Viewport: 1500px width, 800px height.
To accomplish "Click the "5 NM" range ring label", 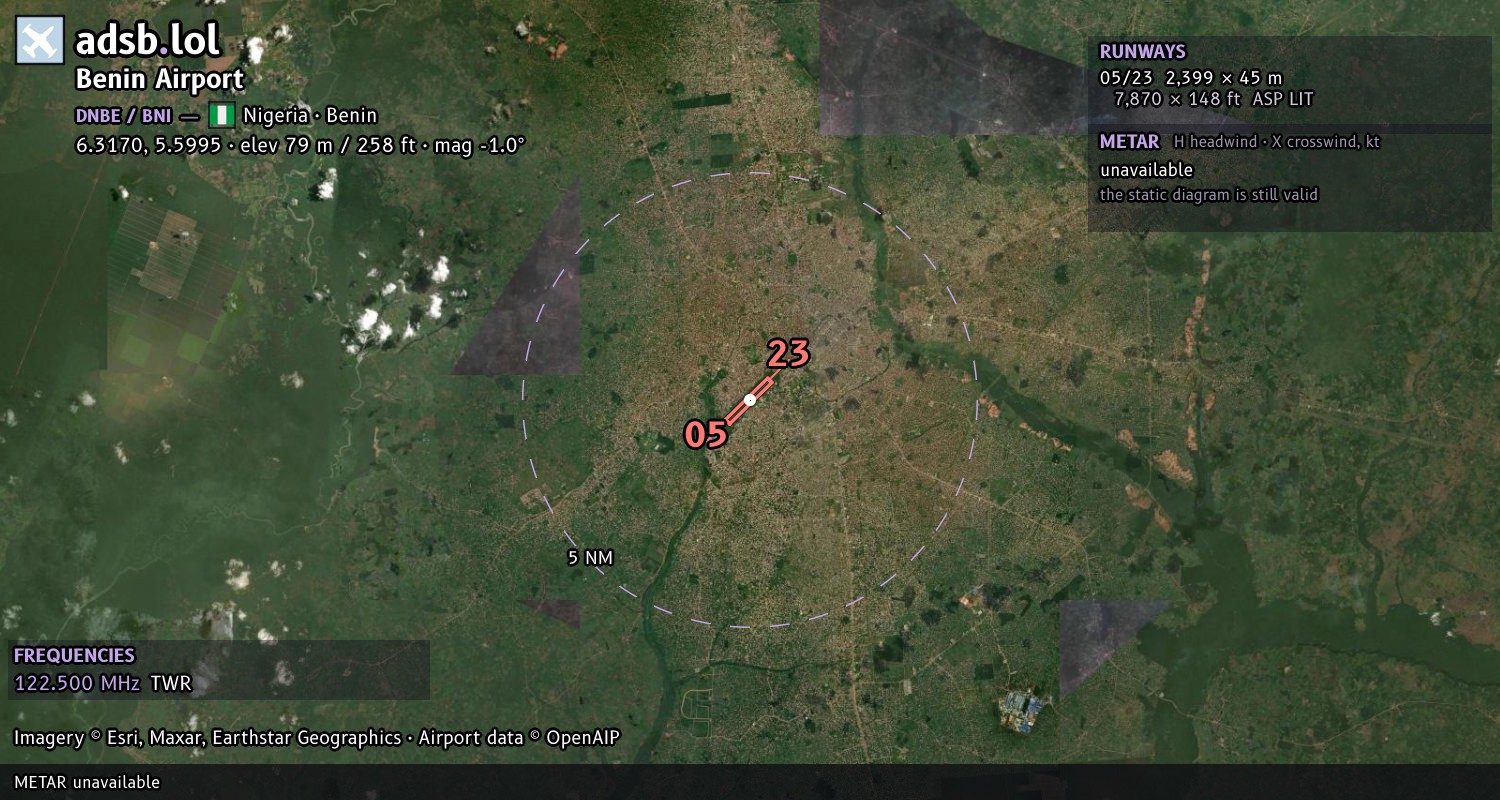I will [590, 558].
